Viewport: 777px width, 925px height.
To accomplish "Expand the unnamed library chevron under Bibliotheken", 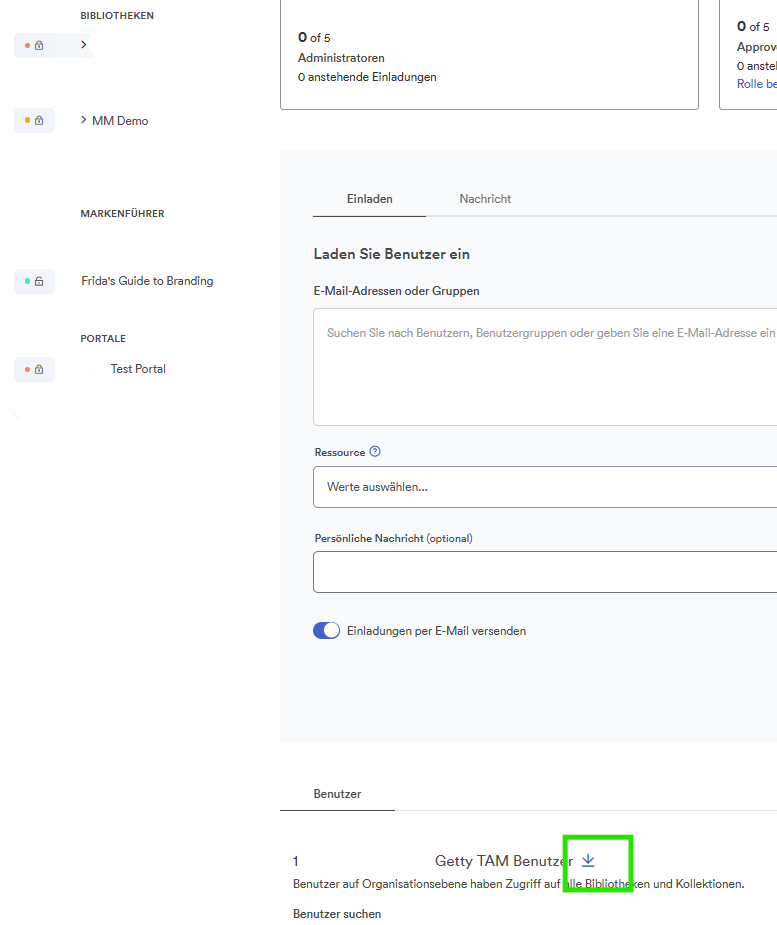I will 84,44.
